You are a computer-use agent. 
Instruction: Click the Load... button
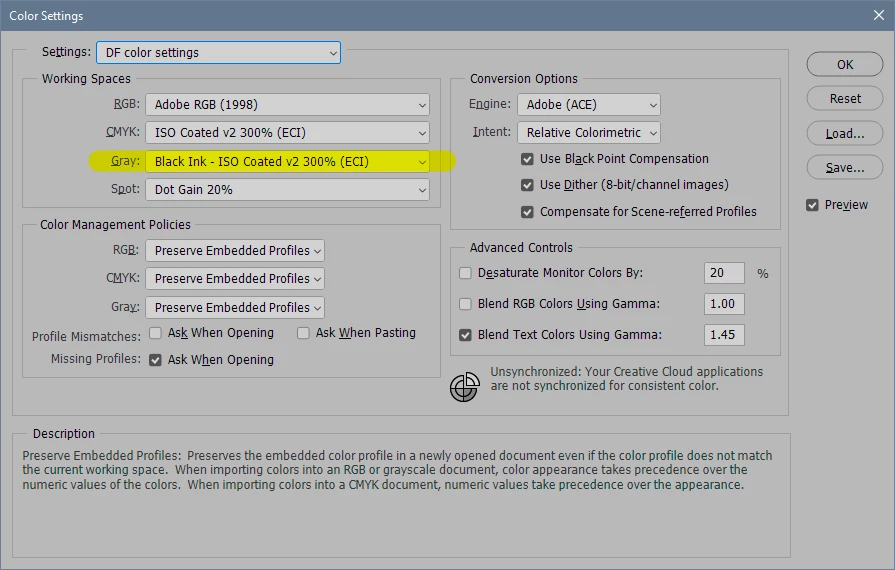845,134
